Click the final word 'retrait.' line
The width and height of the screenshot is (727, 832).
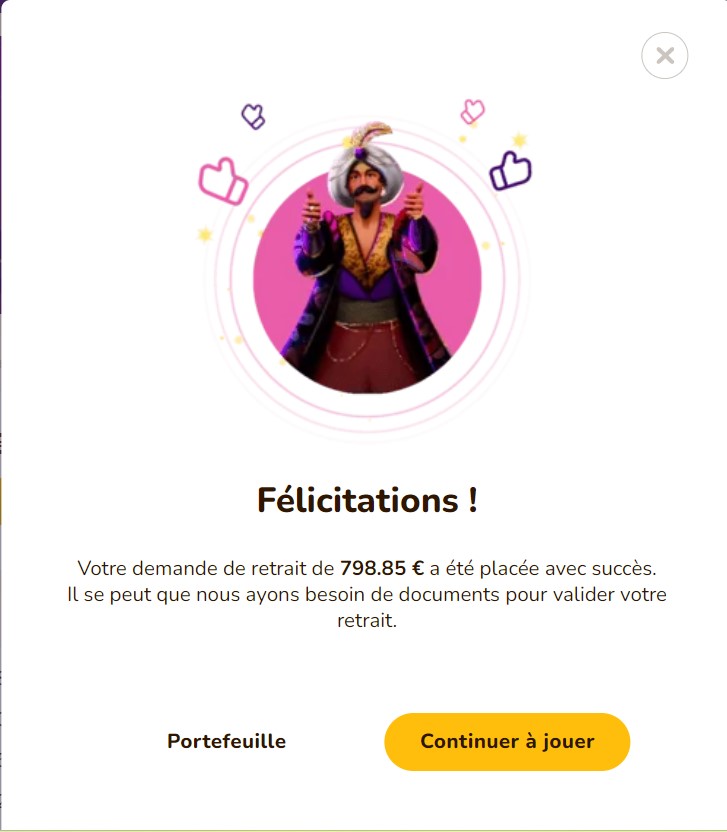click(367, 620)
